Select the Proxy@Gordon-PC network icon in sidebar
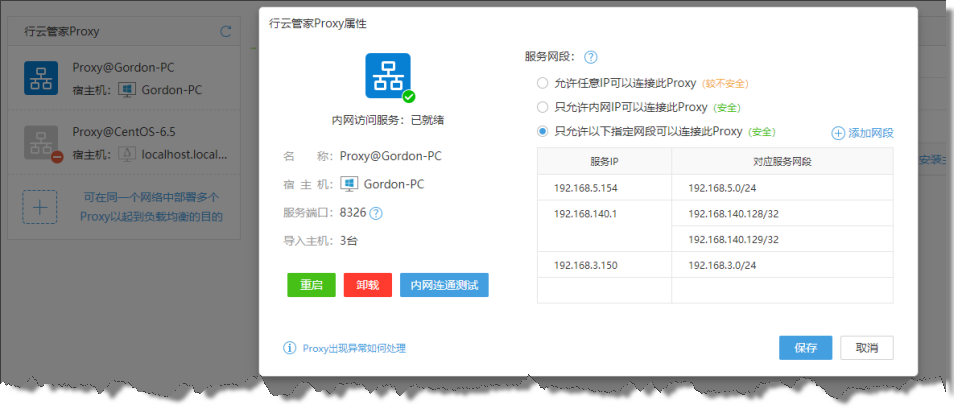 41,79
